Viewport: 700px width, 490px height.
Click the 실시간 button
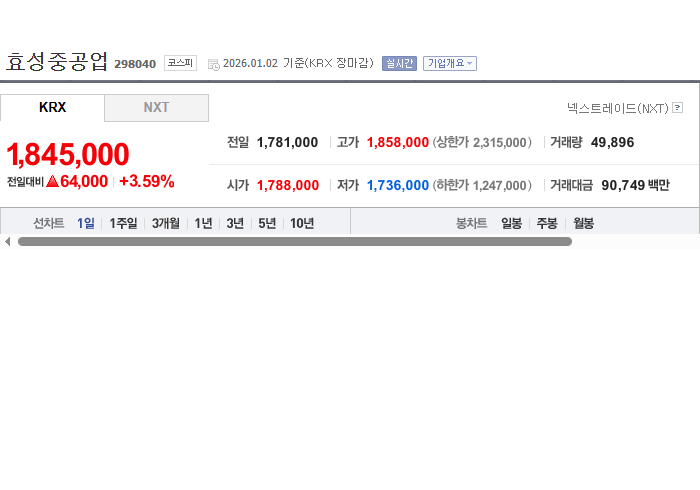[399, 63]
